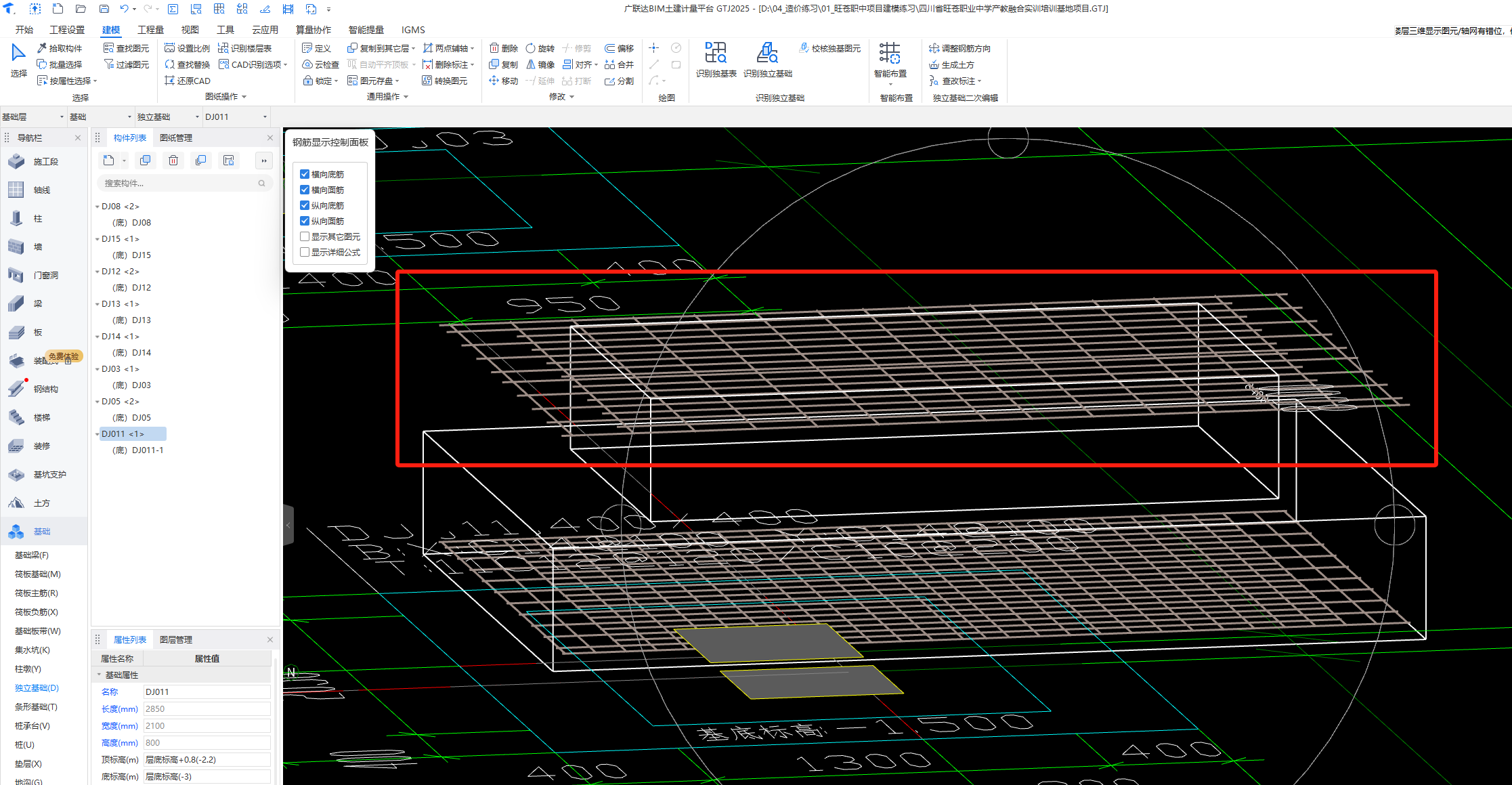Screen dimensions: 1512x785
Task: Choose 设置比例 set scale tool
Action: point(187,48)
